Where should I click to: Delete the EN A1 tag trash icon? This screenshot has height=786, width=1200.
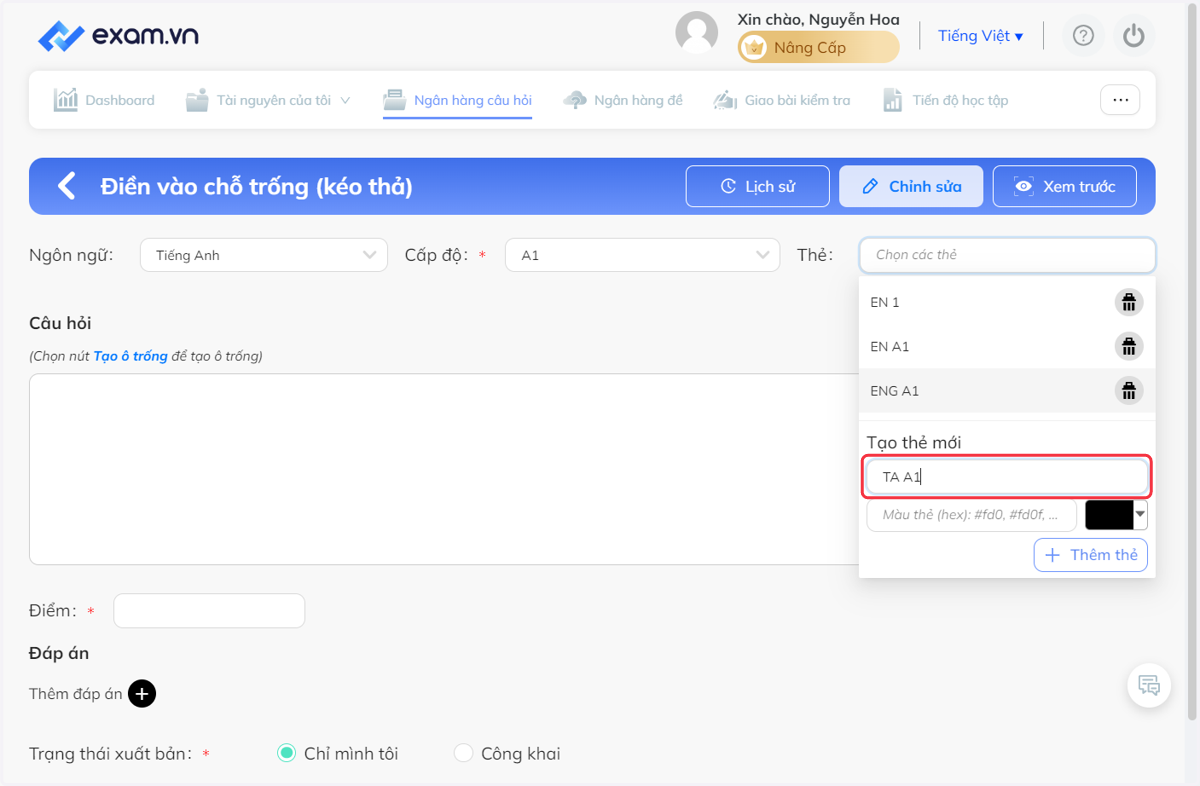tap(1129, 346)
